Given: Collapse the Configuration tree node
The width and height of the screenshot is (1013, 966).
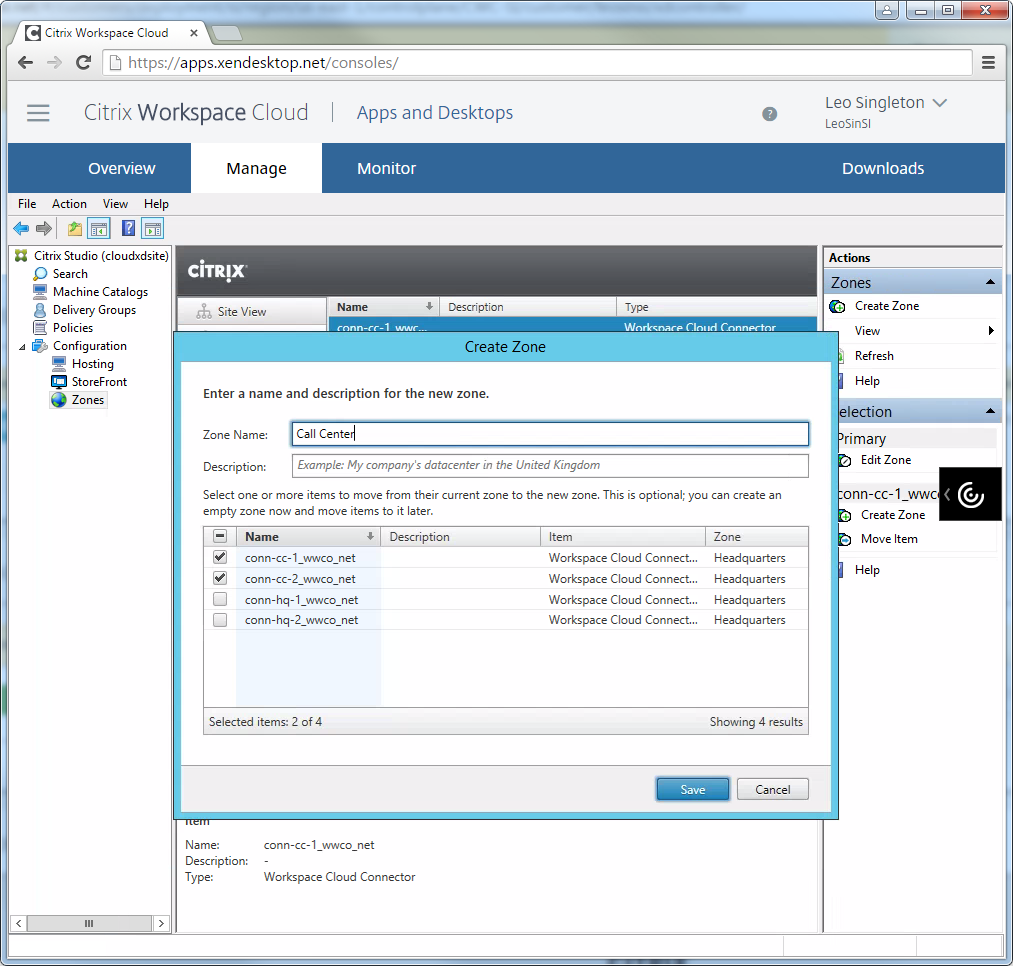Looking at the screenshot, I should tap(22, 346).
